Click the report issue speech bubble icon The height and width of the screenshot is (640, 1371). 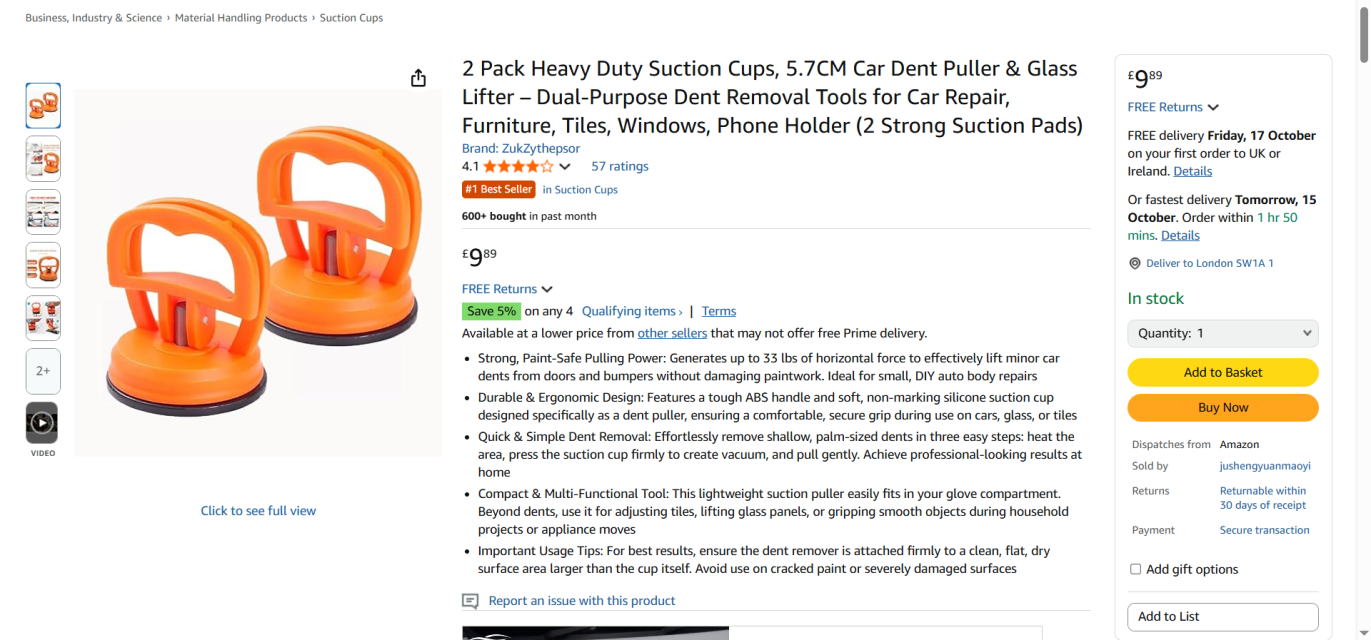click(470, 601)
